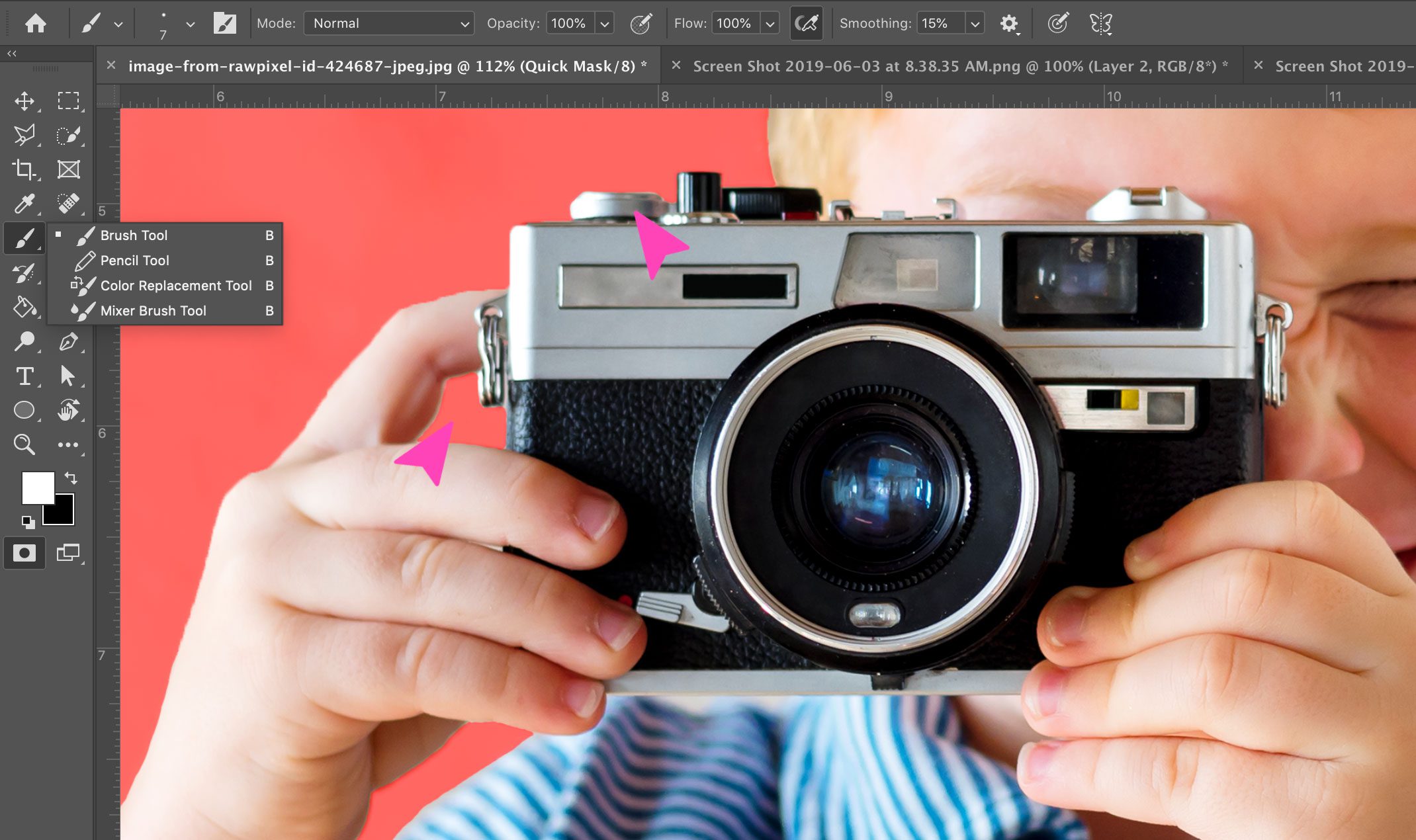Select the Paint Bucket tool

tap(24, 308)
